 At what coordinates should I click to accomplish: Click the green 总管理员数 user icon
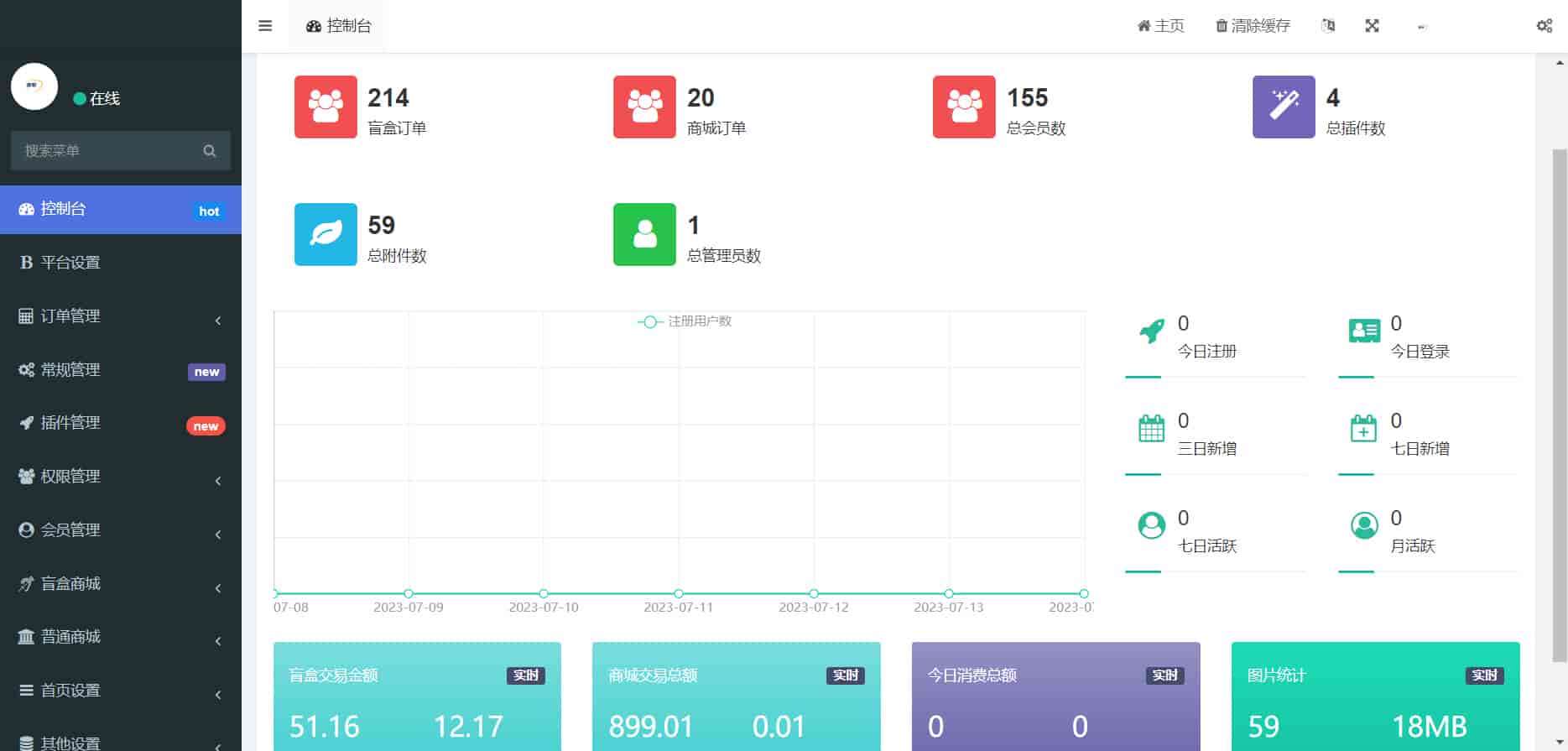644,234
